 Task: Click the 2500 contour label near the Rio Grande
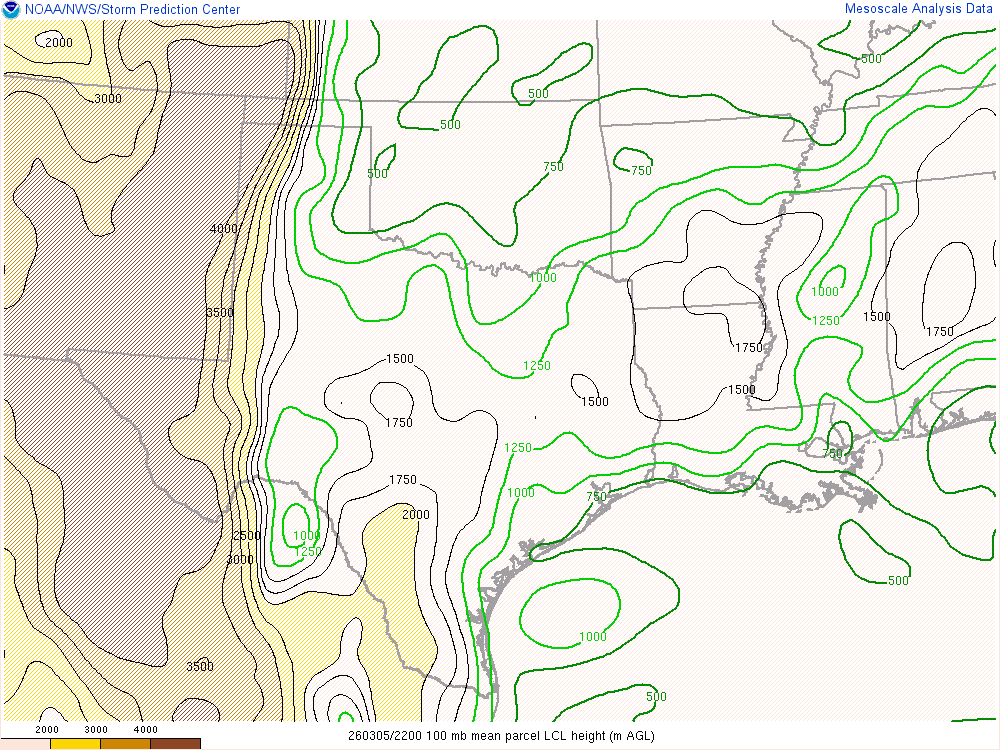[246, 536]
